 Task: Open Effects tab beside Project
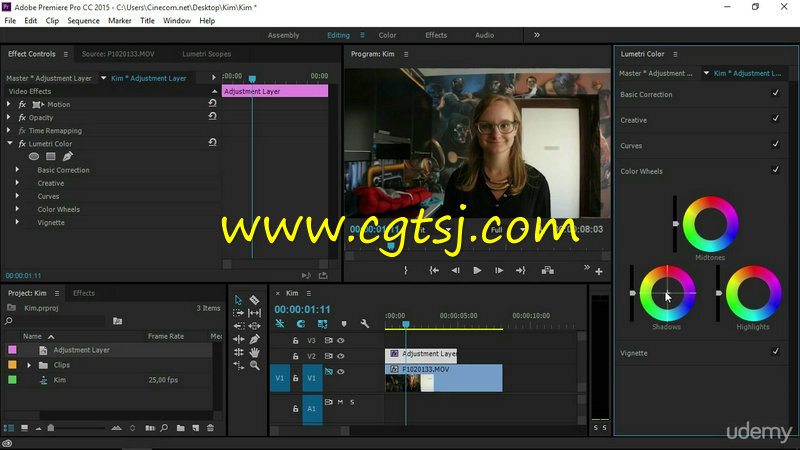(84, 293)
